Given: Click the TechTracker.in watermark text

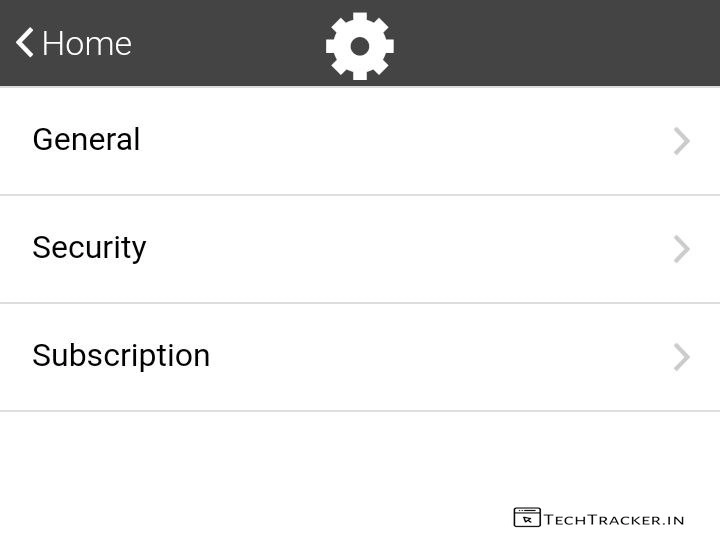Looking at the screenshot, I should pyautogui.click(x=614, y=519).
